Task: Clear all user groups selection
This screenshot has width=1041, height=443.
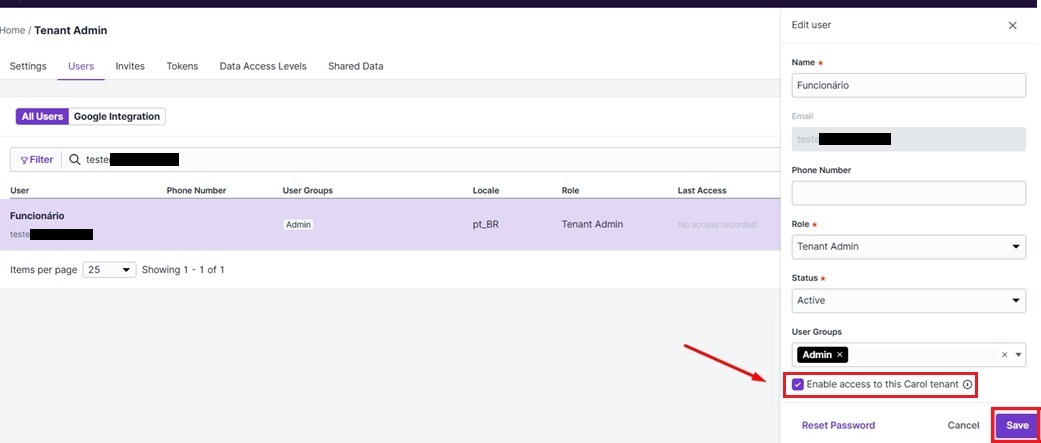Action: click(x=1004, y=355)
